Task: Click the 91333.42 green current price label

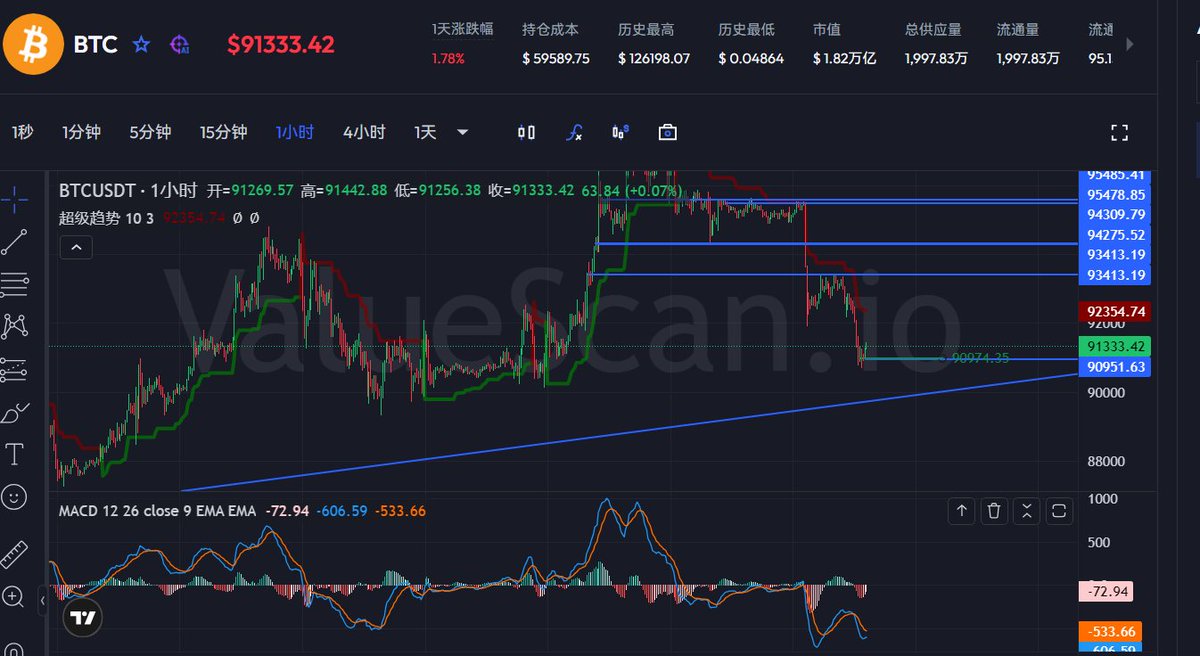Action: [x=1114, y=347]
